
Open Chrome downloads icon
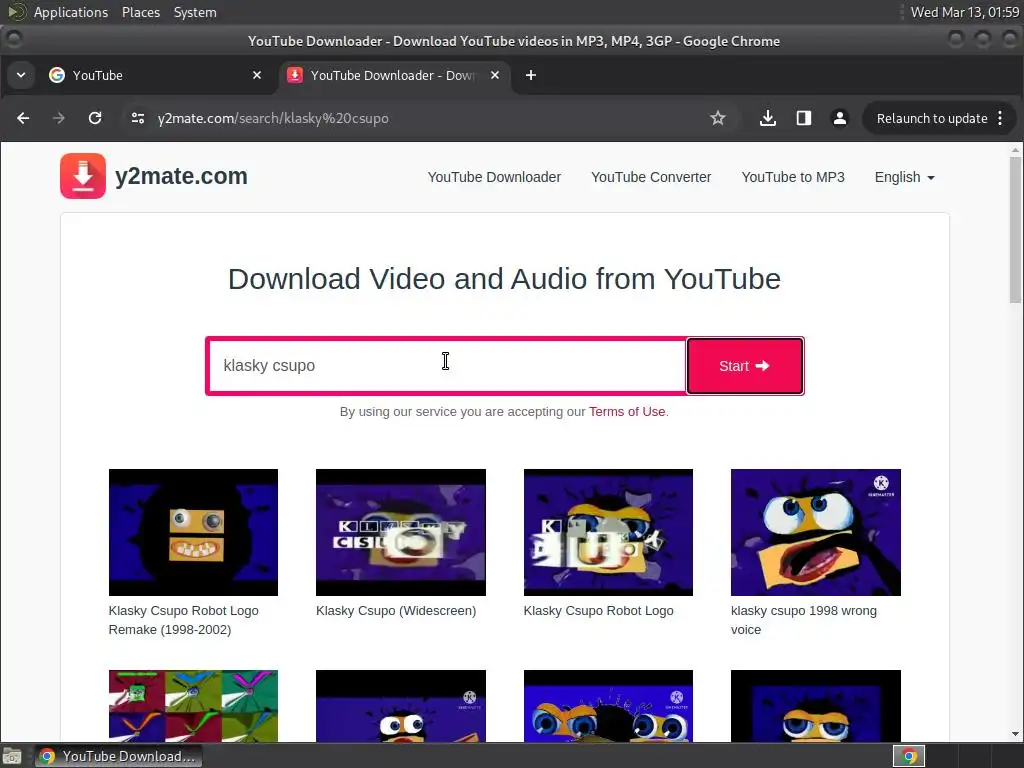click(768, 118)
